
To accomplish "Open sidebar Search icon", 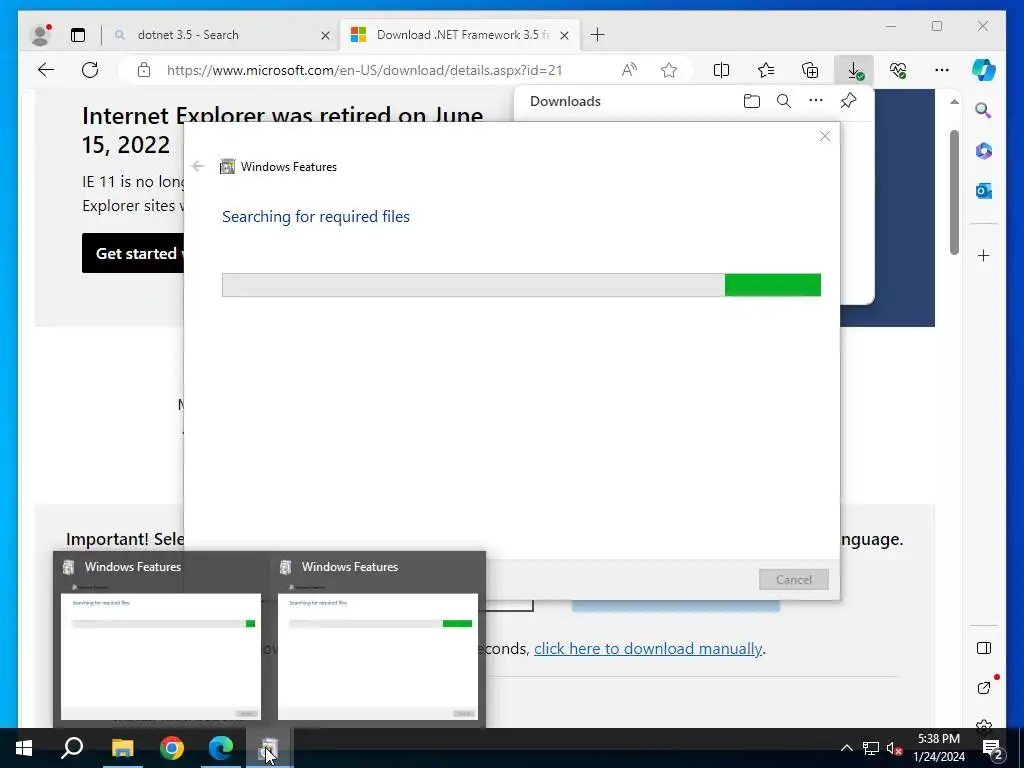I will [x=984, y=110].
